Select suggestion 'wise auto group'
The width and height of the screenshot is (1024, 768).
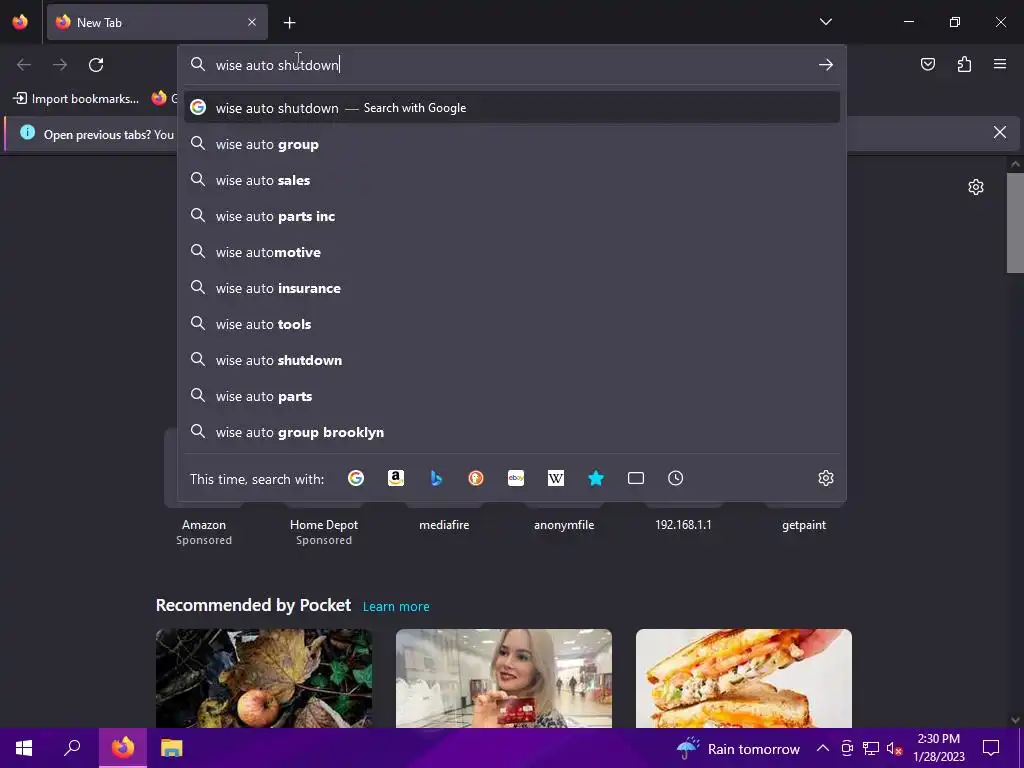pyautogui.click(x=512, y=144)
